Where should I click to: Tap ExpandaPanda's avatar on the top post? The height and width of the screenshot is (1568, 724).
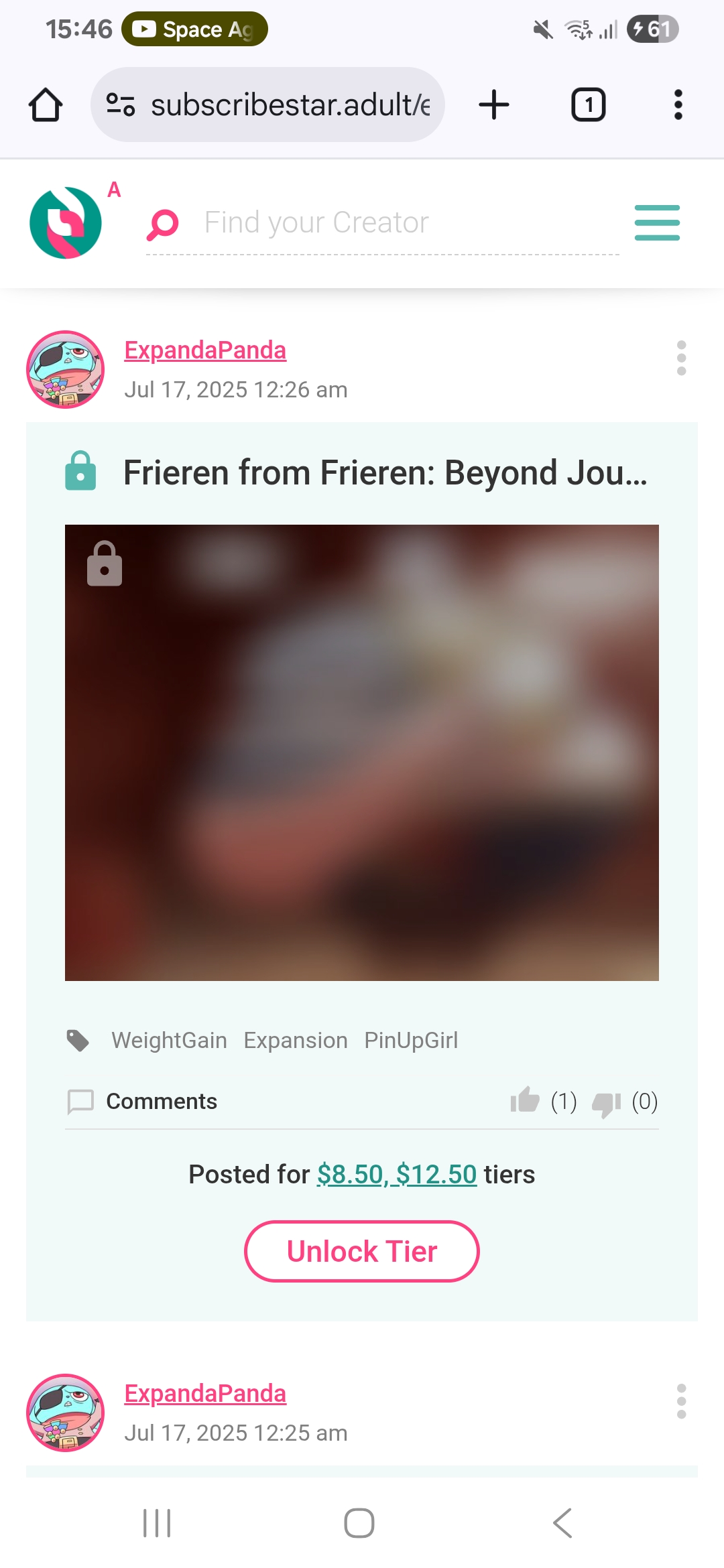65,369
